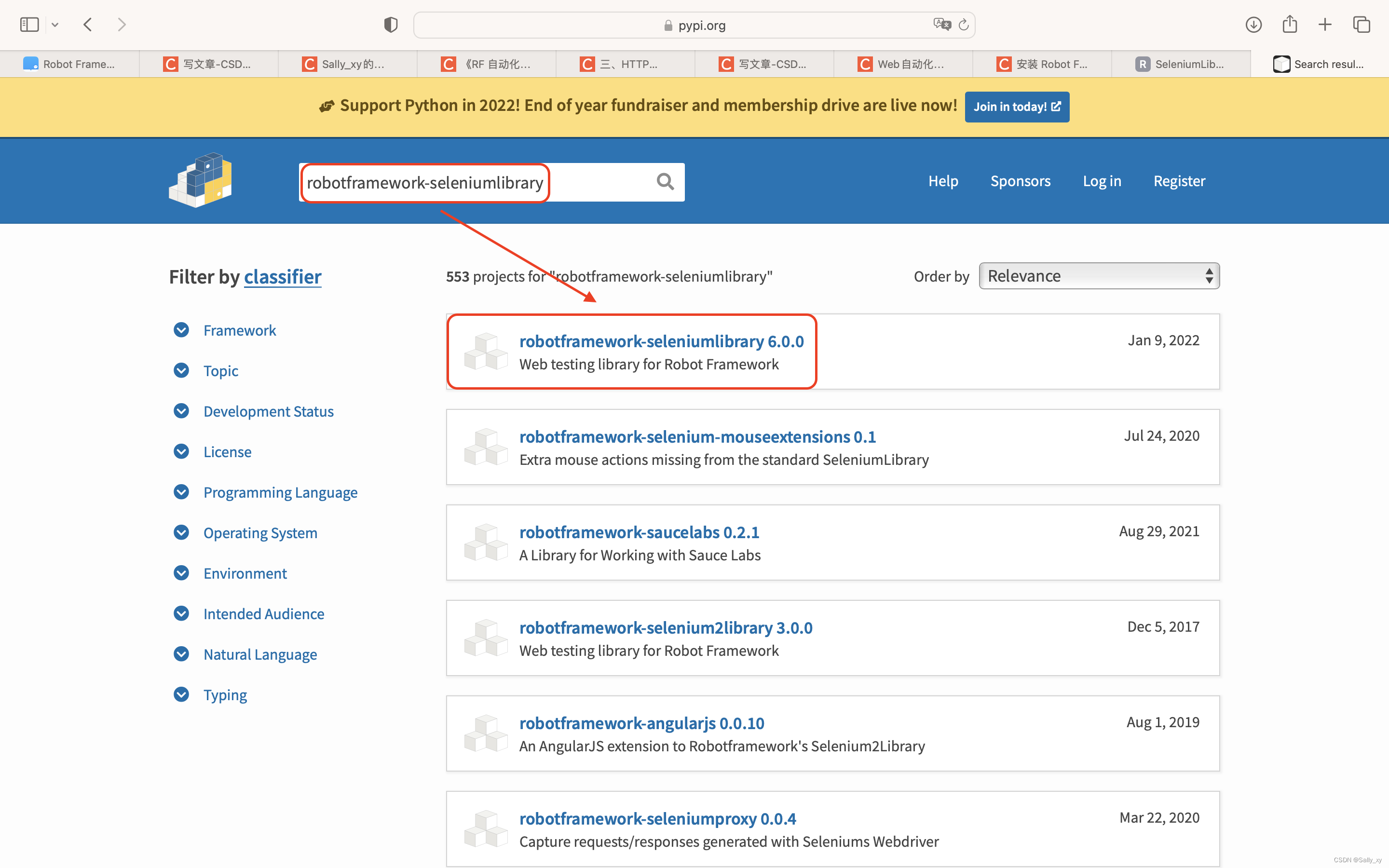Click the PyPI logo
The width and height of the screenshot is (1389, 868).
(200, 180)
